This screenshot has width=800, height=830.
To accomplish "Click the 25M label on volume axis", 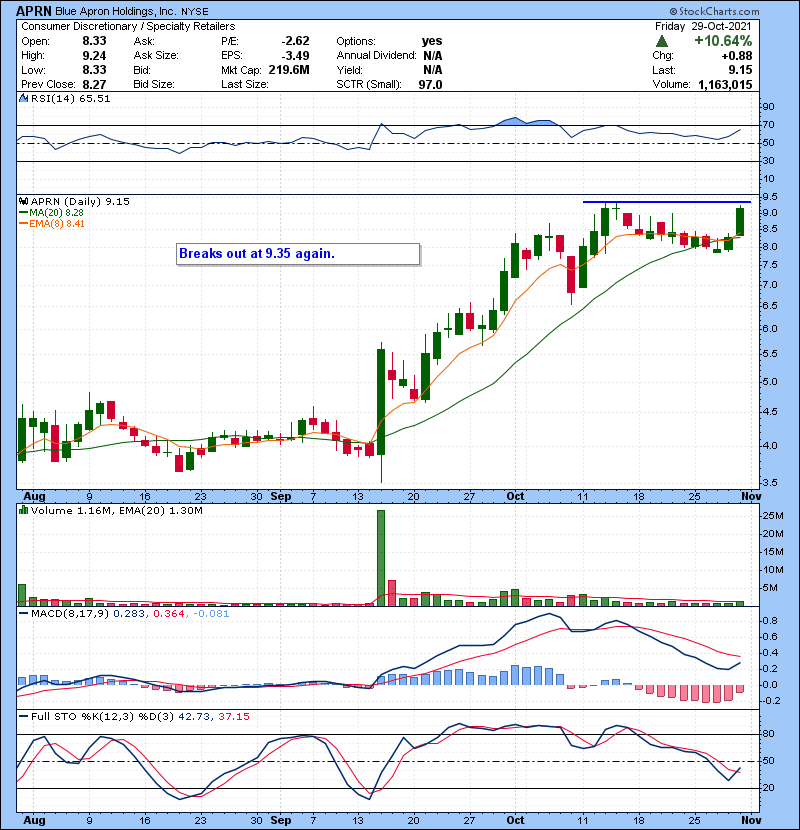I will tap(772, 516).
